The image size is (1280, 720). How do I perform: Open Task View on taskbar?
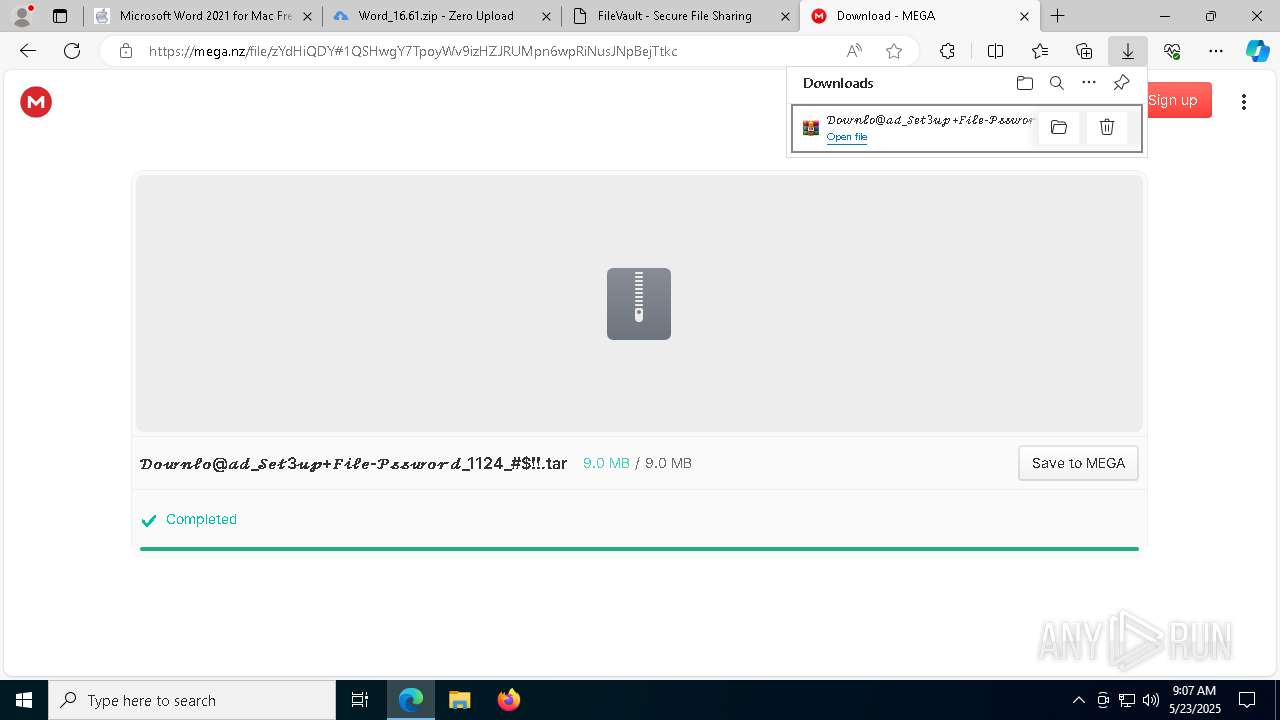click(x=360, y=700)
